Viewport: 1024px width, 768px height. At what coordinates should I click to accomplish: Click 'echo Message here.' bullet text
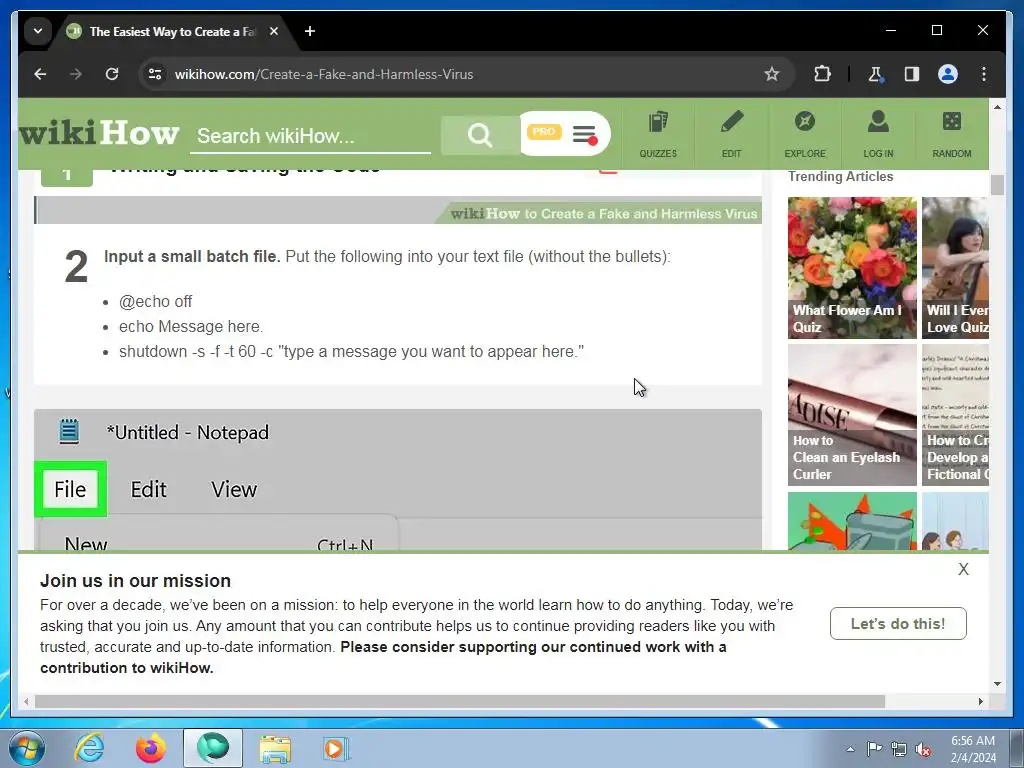[191, 327]
